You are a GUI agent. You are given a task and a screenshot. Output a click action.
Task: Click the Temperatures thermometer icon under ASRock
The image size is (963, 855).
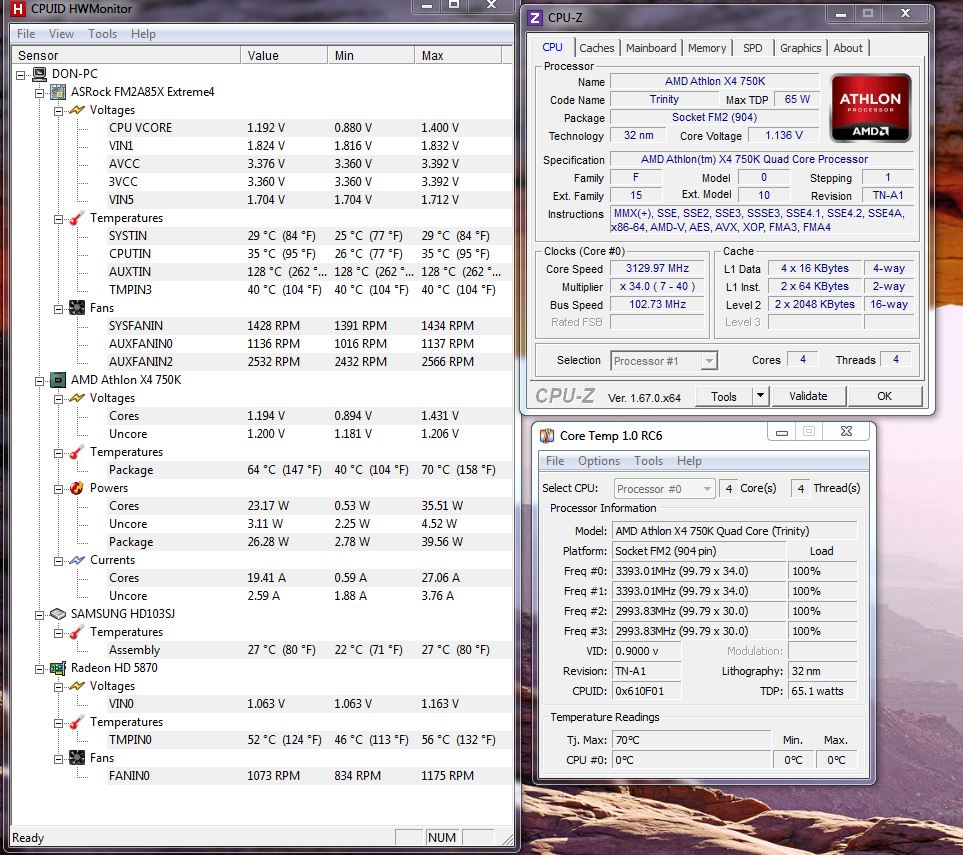(x=77, y=218)
